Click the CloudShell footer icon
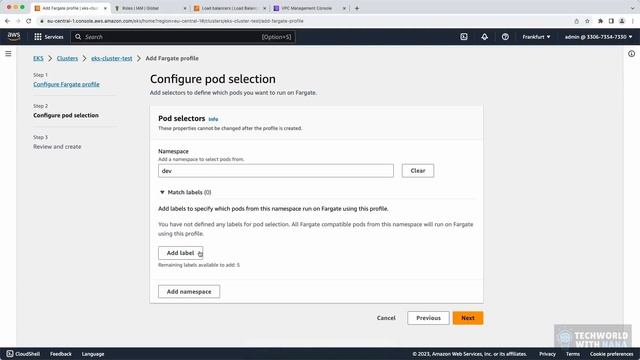This screenshot has height=360, width=640. click(10, 354)
